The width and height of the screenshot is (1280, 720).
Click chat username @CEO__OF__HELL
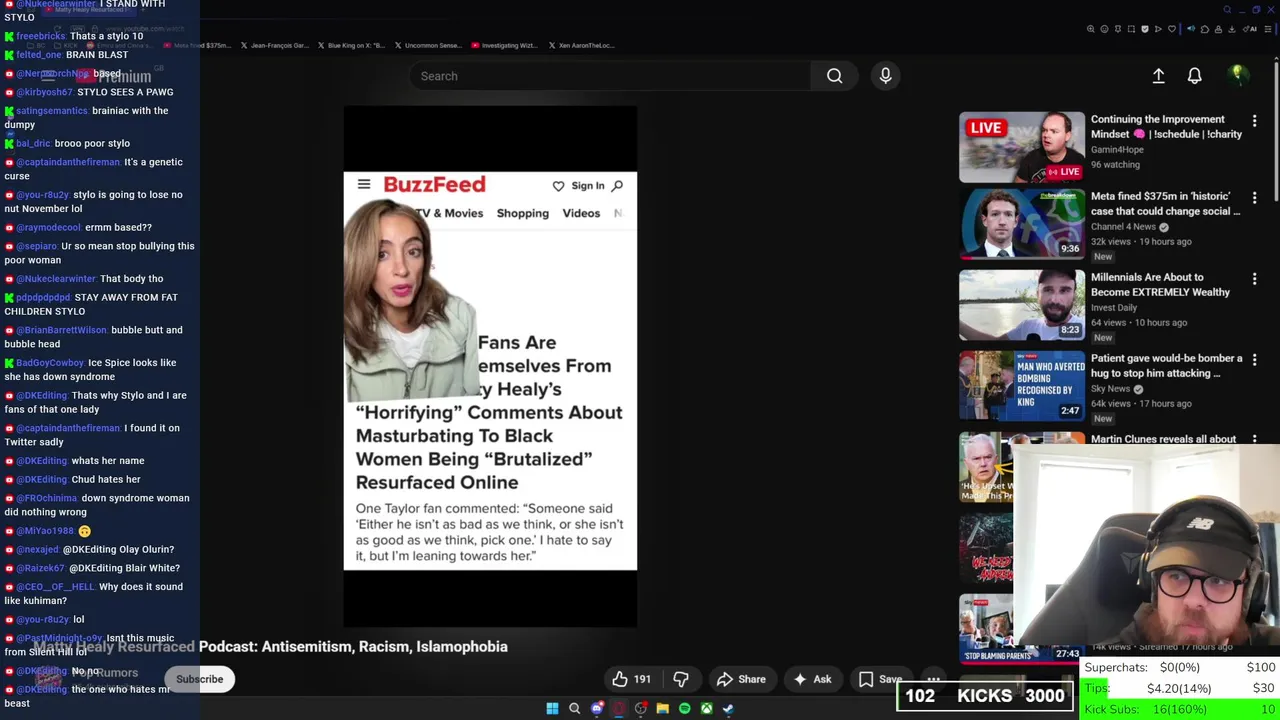tap(55, 587)
